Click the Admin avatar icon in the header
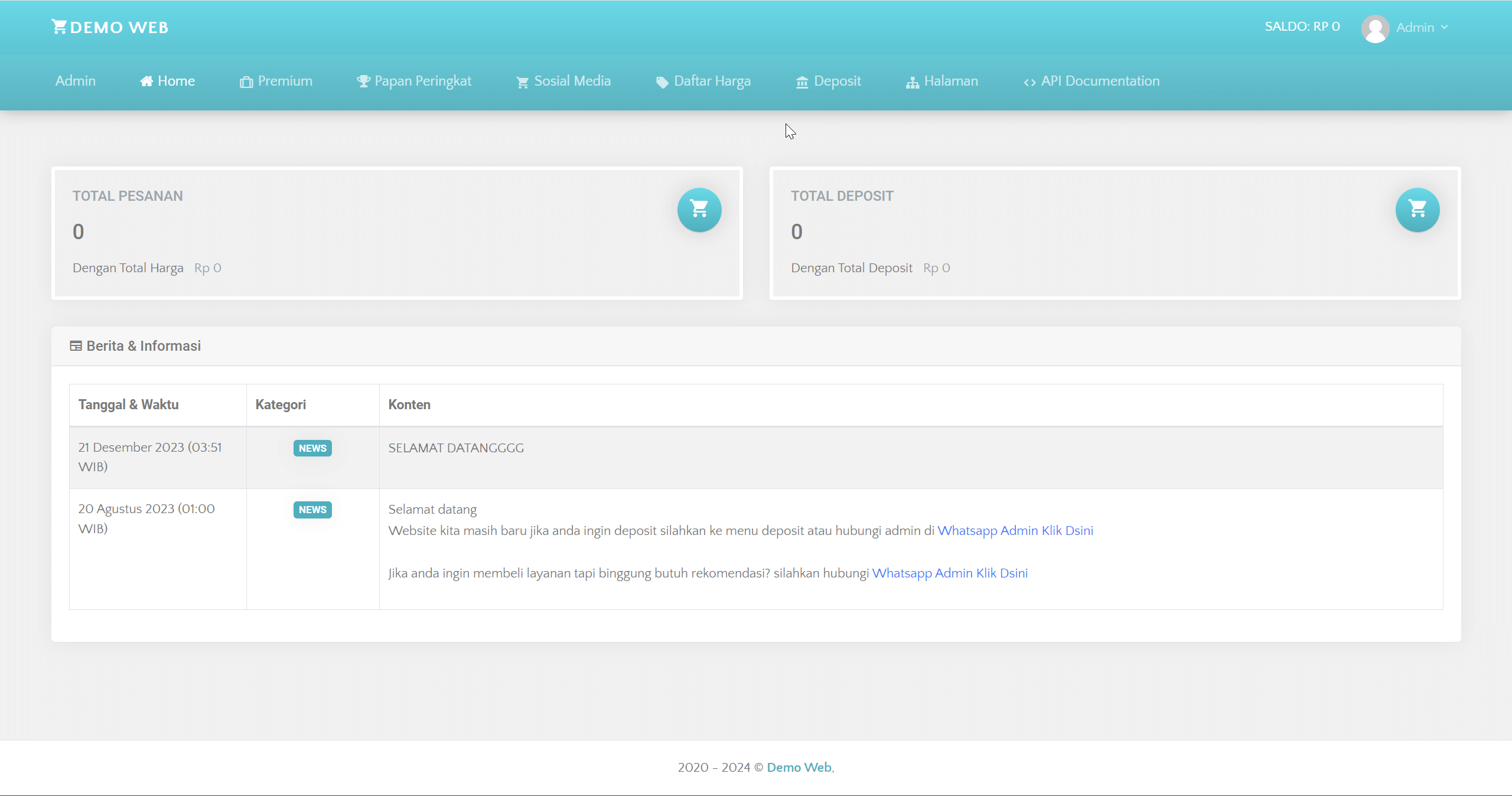This screenshot has height=796, width=1512. (1376, 27)
